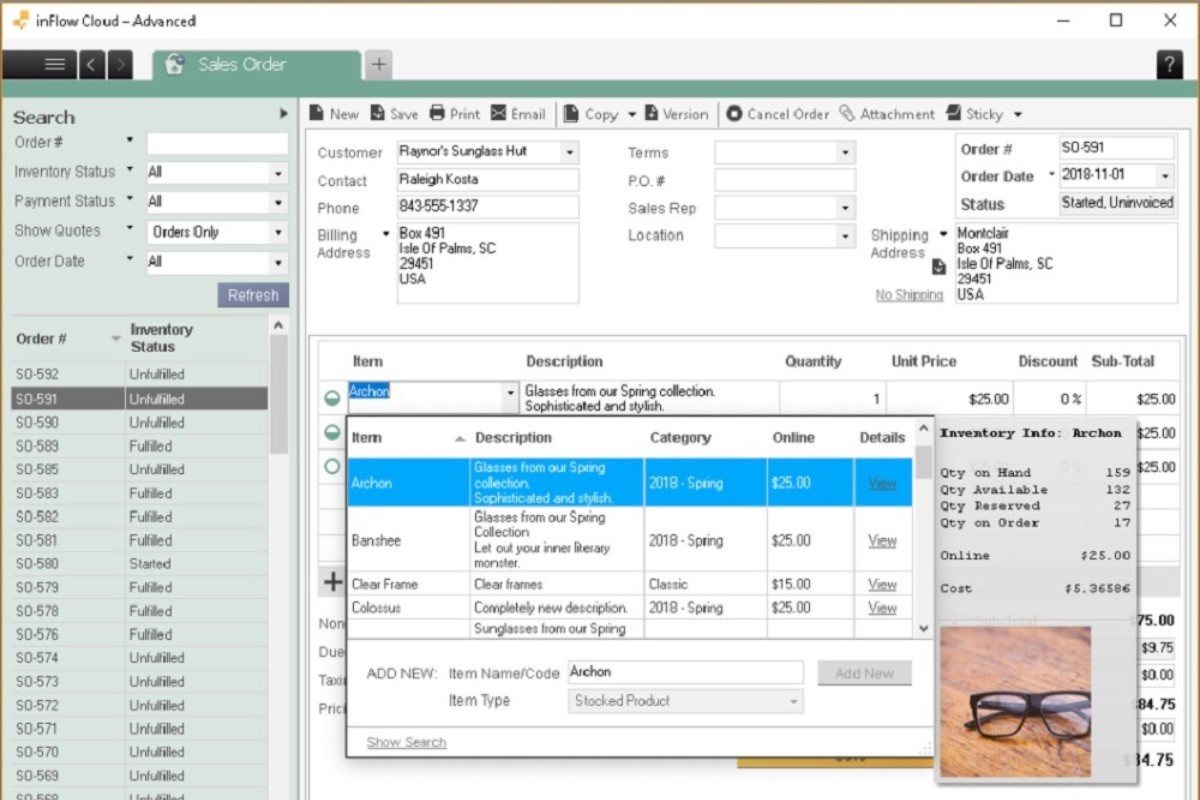Click the Order # search input field
1200x800 pixels.
pos(217,143)
